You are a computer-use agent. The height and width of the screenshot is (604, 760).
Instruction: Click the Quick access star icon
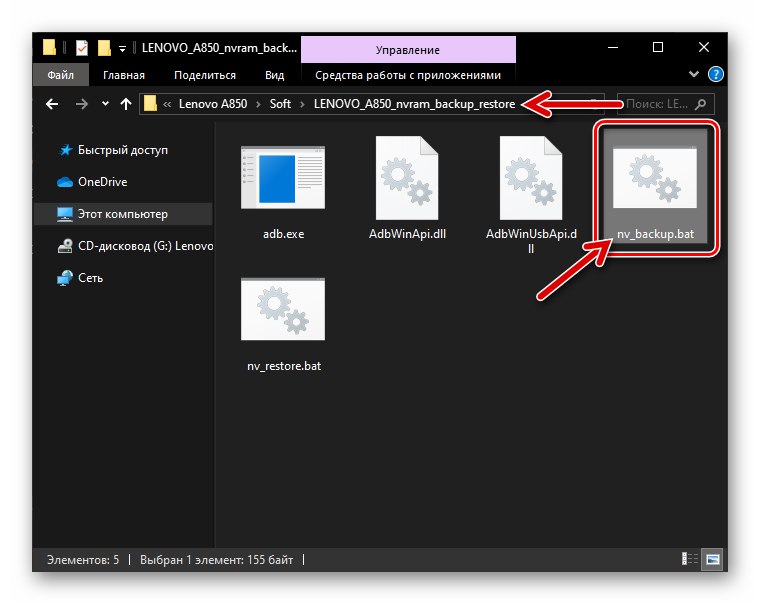point(65,150)
